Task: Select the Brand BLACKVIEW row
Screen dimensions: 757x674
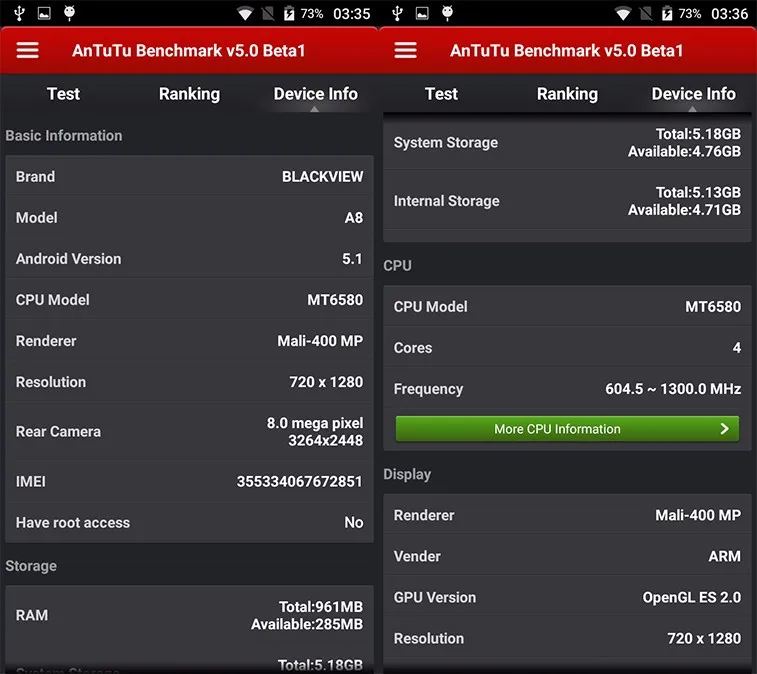Action: point(189,176)
